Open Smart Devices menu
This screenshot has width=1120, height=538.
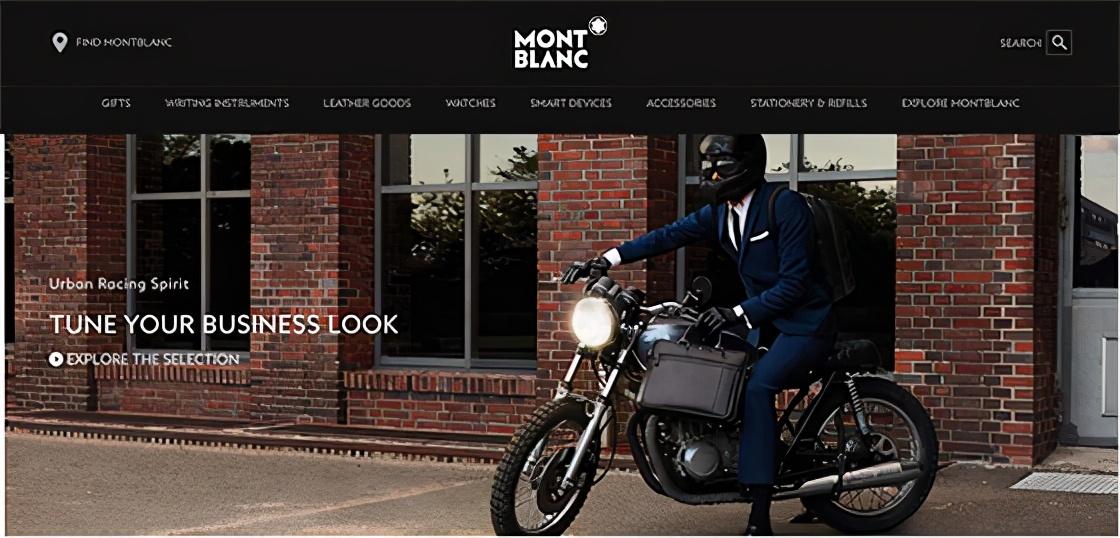[571, 103]
